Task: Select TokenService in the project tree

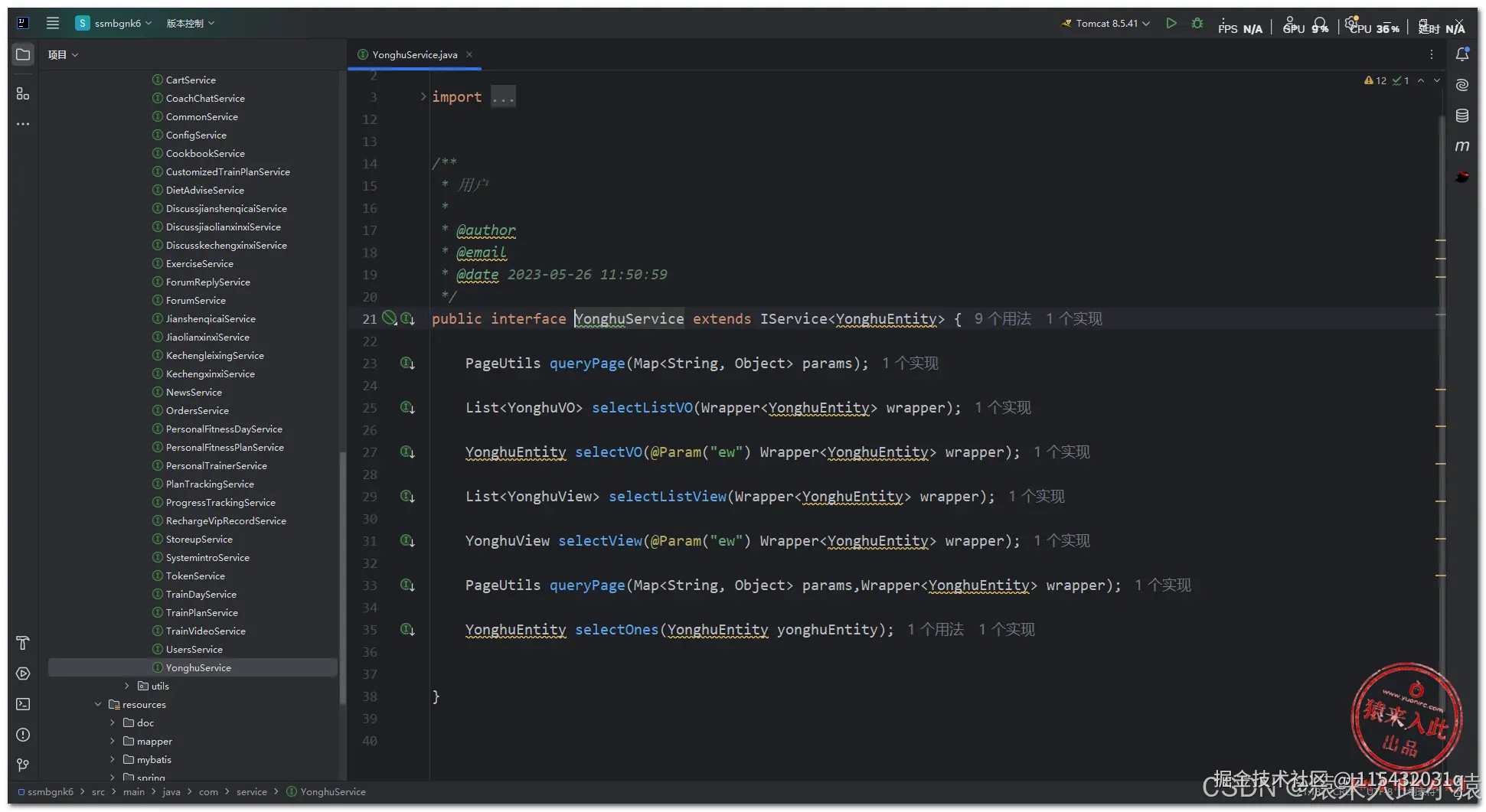Action: click(195, 576)
